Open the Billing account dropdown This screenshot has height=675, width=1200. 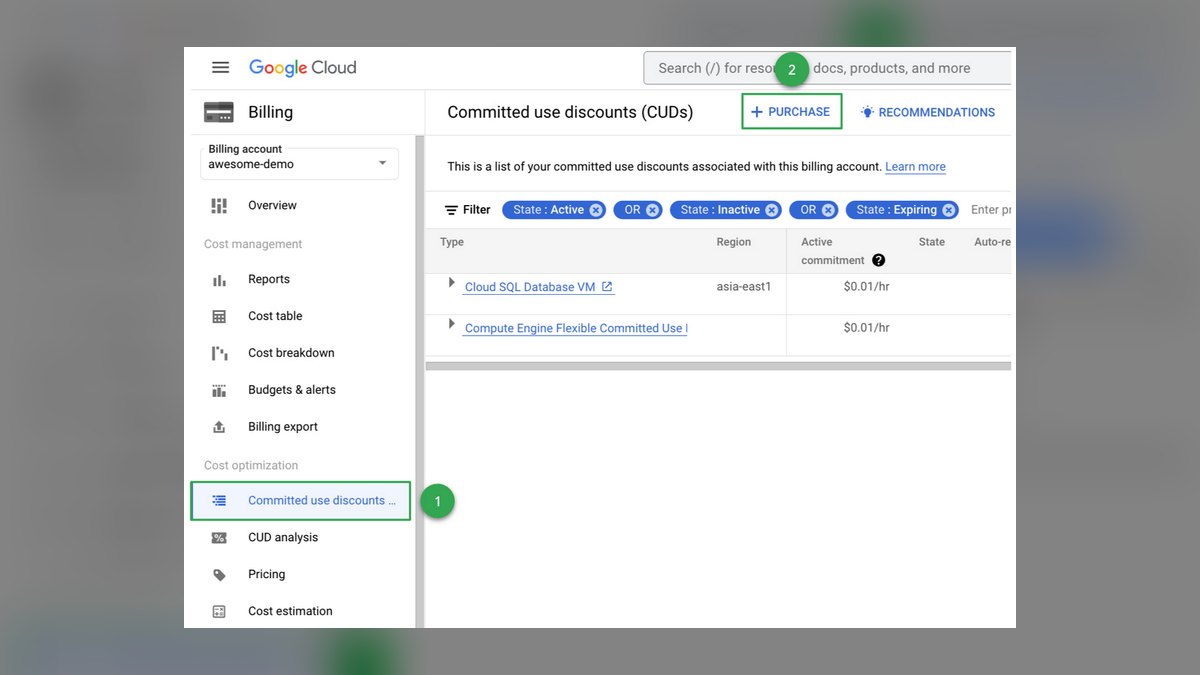click(300, 164)
